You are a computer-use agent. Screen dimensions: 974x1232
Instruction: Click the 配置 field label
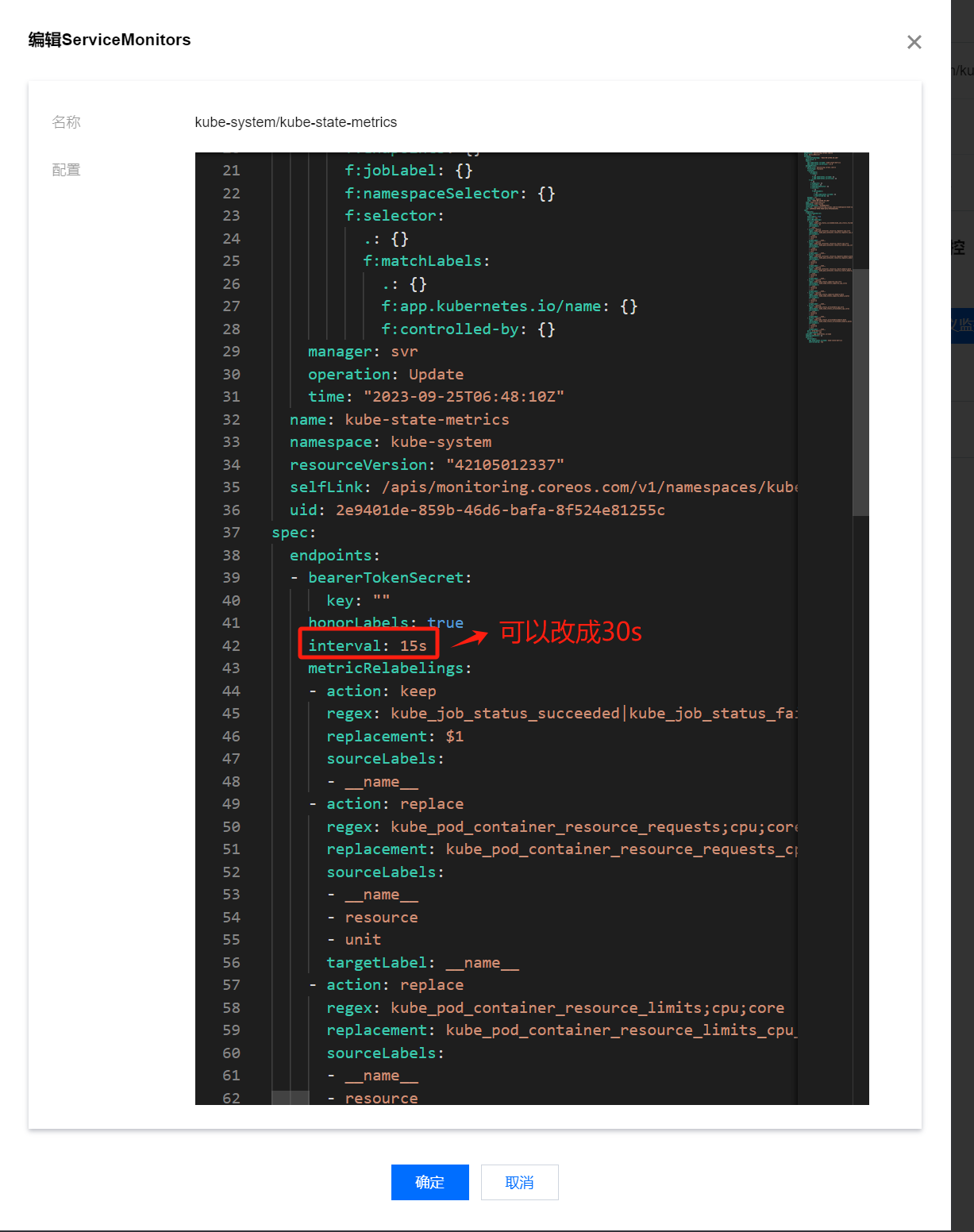point(67,170)
